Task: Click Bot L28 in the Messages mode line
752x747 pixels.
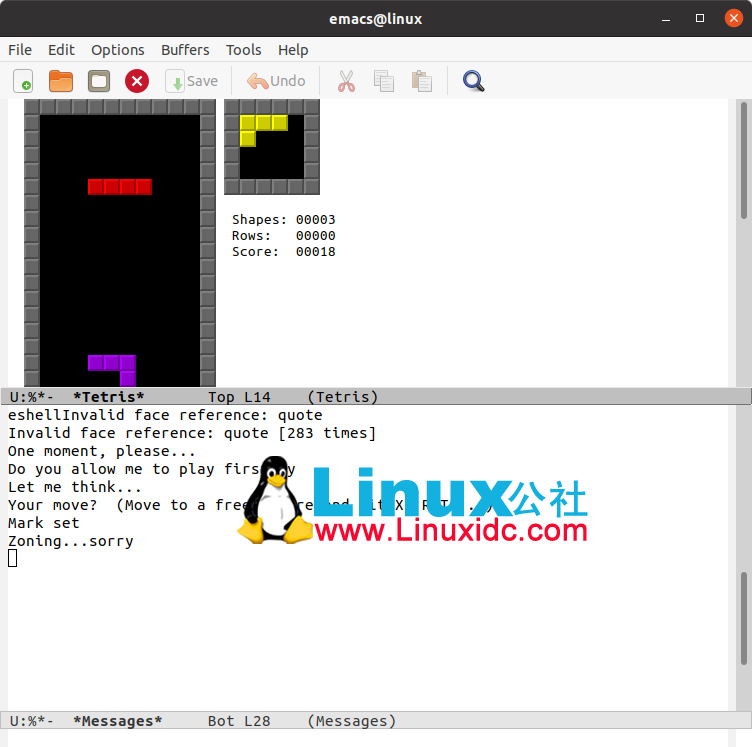Action: [239, 721]
